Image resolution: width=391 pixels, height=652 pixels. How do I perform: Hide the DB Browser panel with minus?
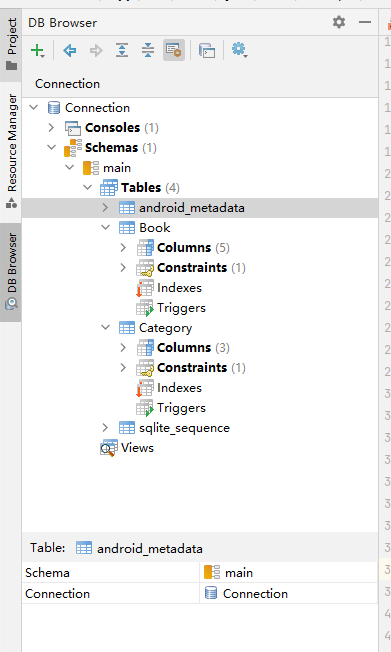click(x=365, y=22)
